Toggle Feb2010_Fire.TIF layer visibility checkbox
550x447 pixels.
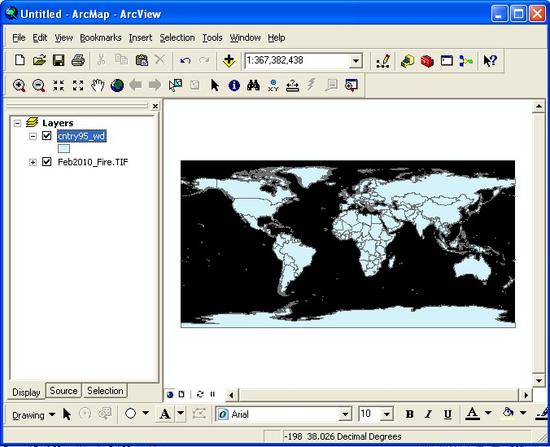click(47, 162)
